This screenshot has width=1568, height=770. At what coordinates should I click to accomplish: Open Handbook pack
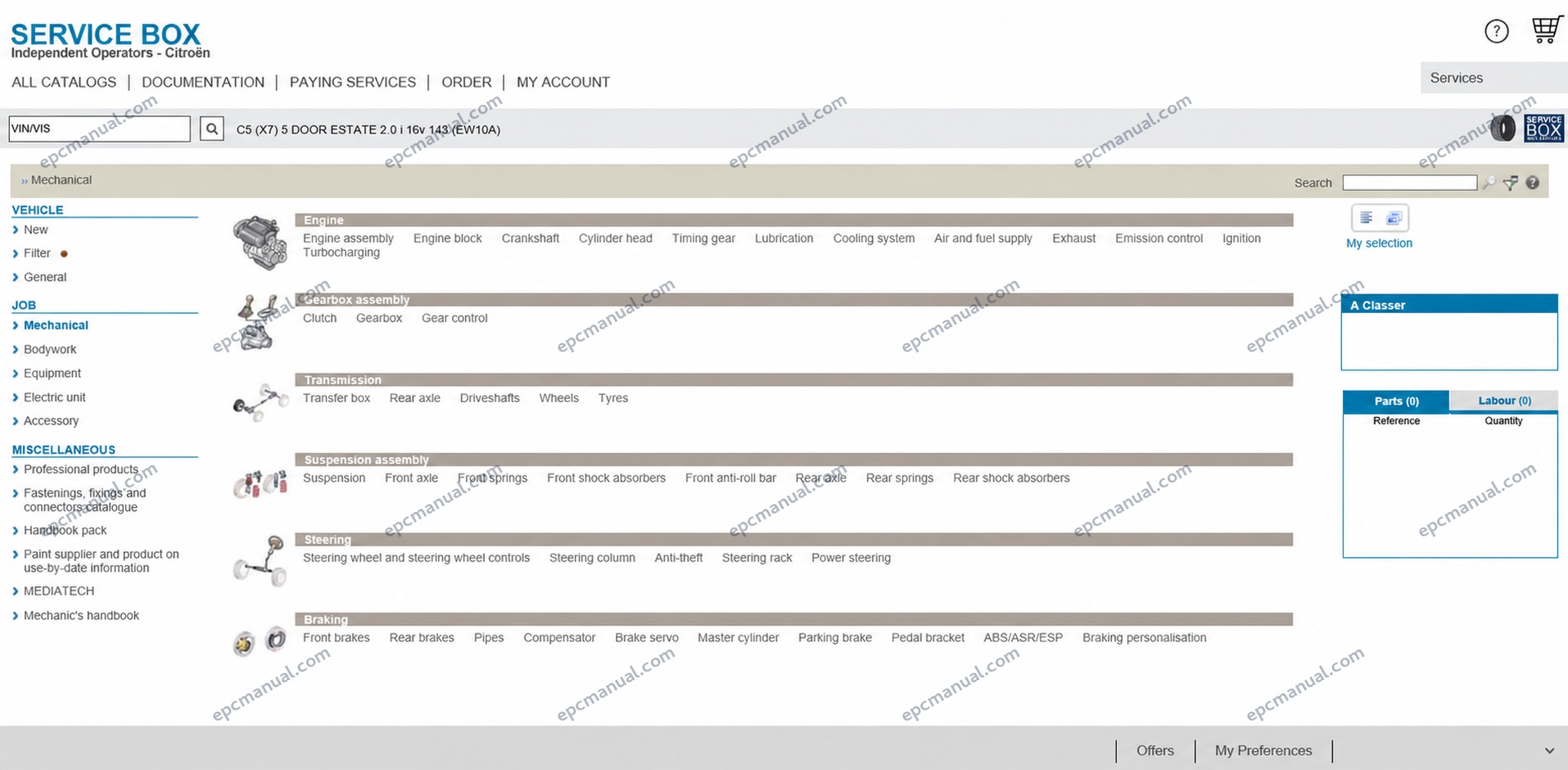tap(65, 530)
